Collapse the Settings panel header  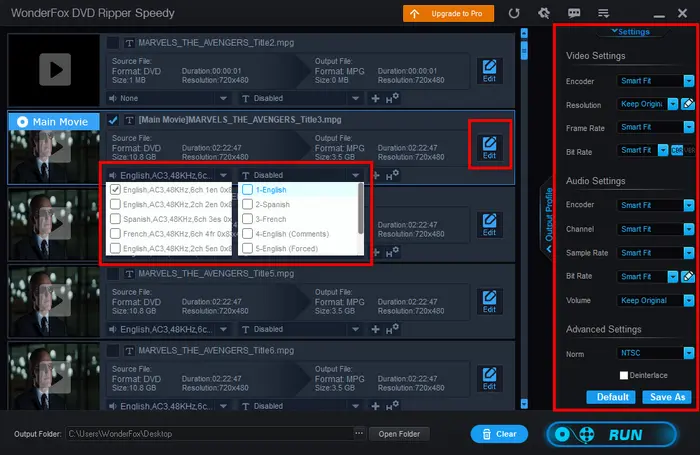click(630, 32)
